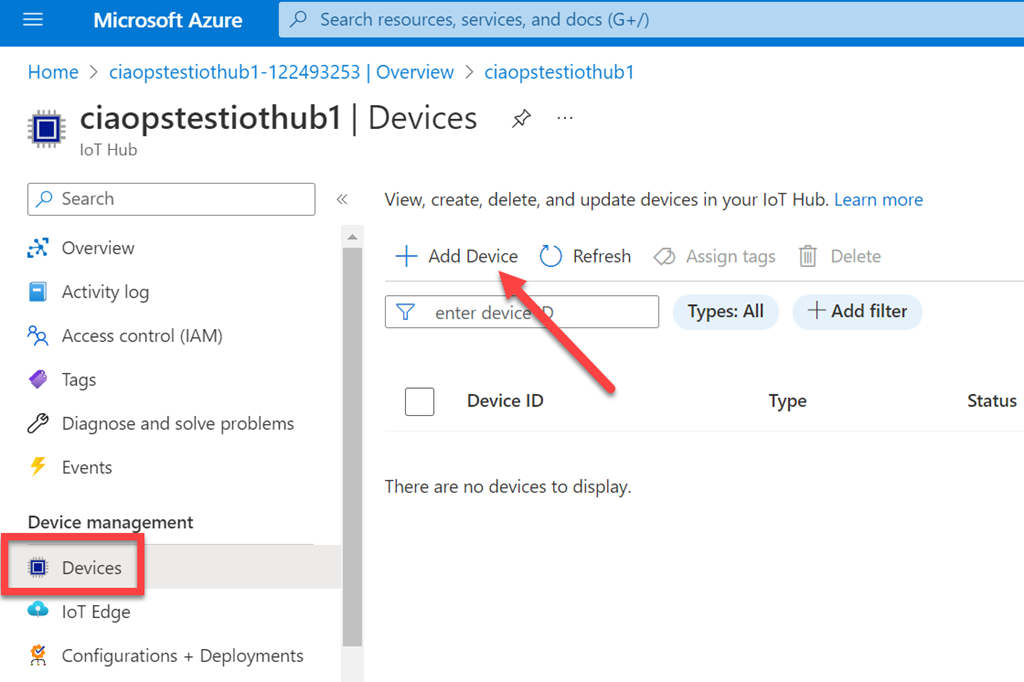Viewport: 1024px width, 682px height.
Task: Click the Refresh devices icon
Action: tap(551, 256)
